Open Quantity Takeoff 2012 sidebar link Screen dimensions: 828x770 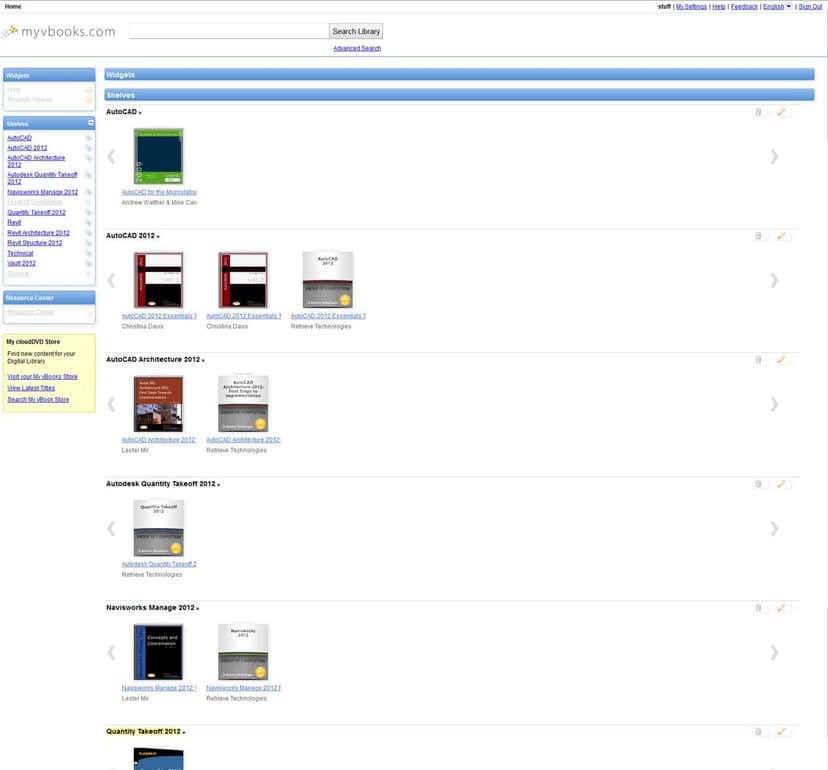coord(36,212)
